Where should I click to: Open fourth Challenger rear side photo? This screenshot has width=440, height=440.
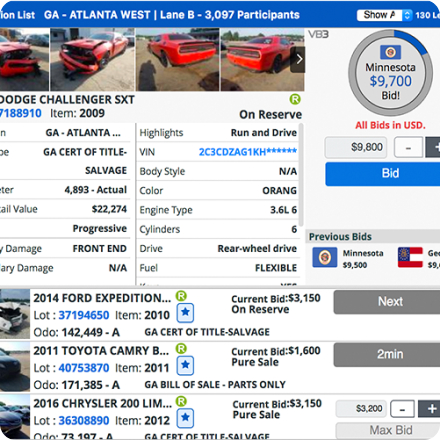[262, 59]
